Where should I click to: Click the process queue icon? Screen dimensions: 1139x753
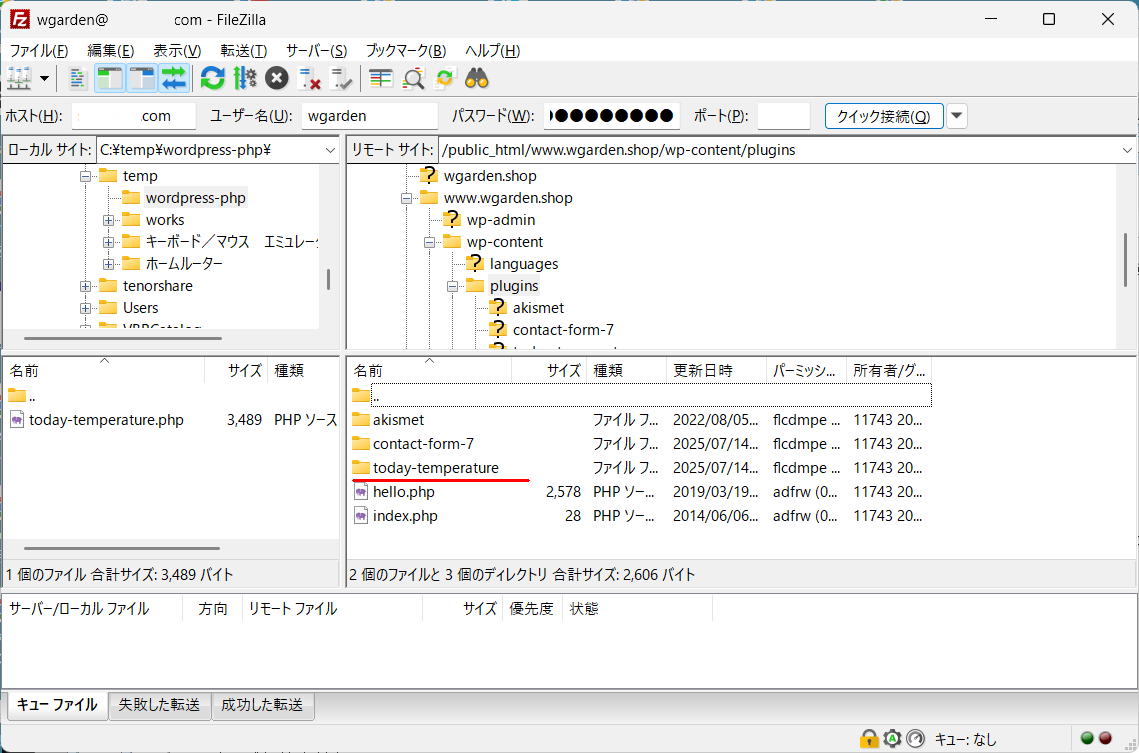coord(245,78)
